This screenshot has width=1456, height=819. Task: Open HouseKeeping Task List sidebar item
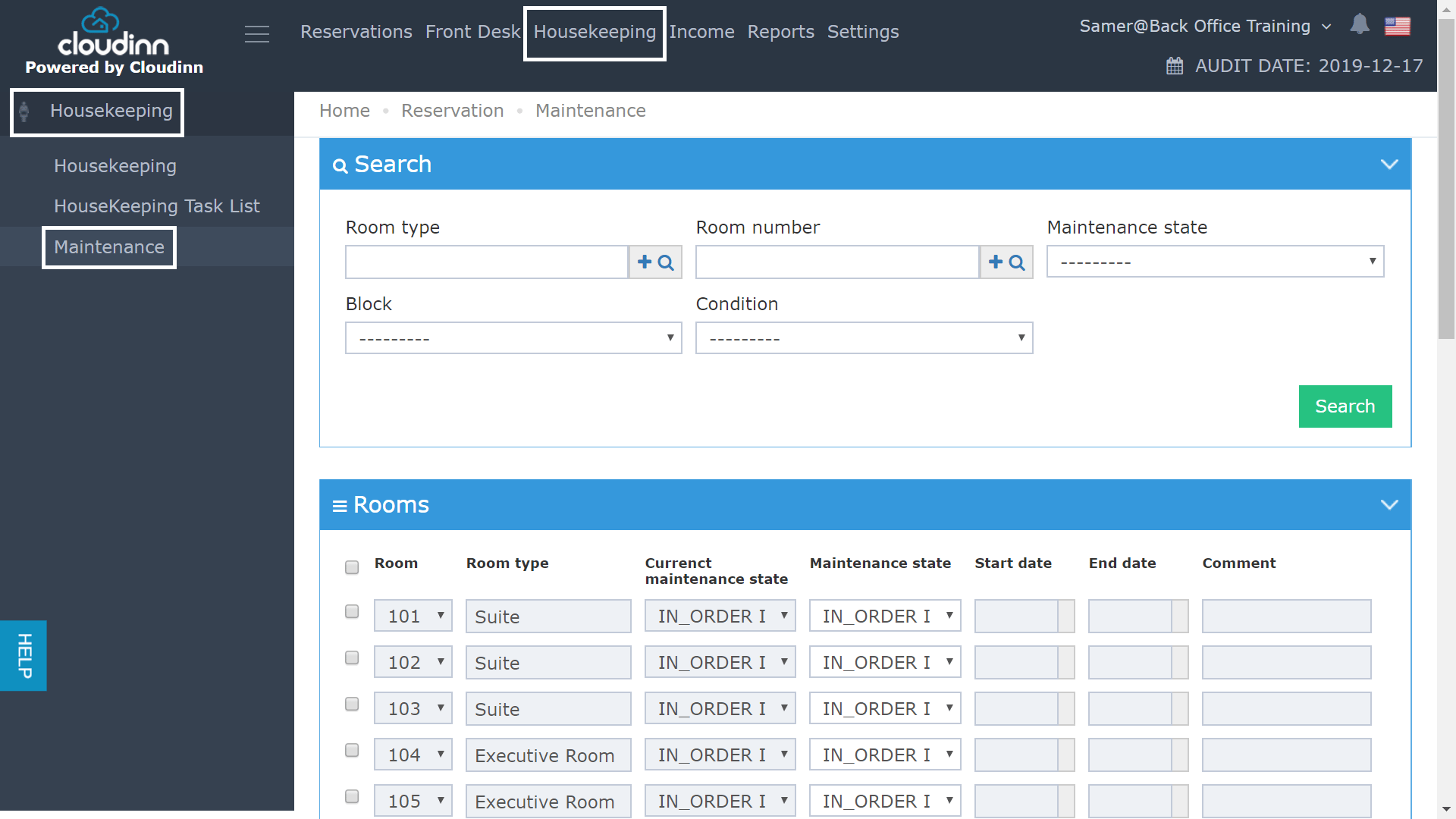(x=157, y=206)
